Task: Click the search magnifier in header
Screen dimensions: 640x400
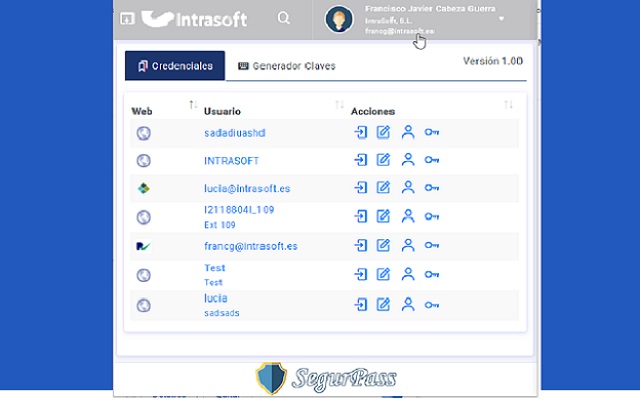Action: [x=284, y=18]
